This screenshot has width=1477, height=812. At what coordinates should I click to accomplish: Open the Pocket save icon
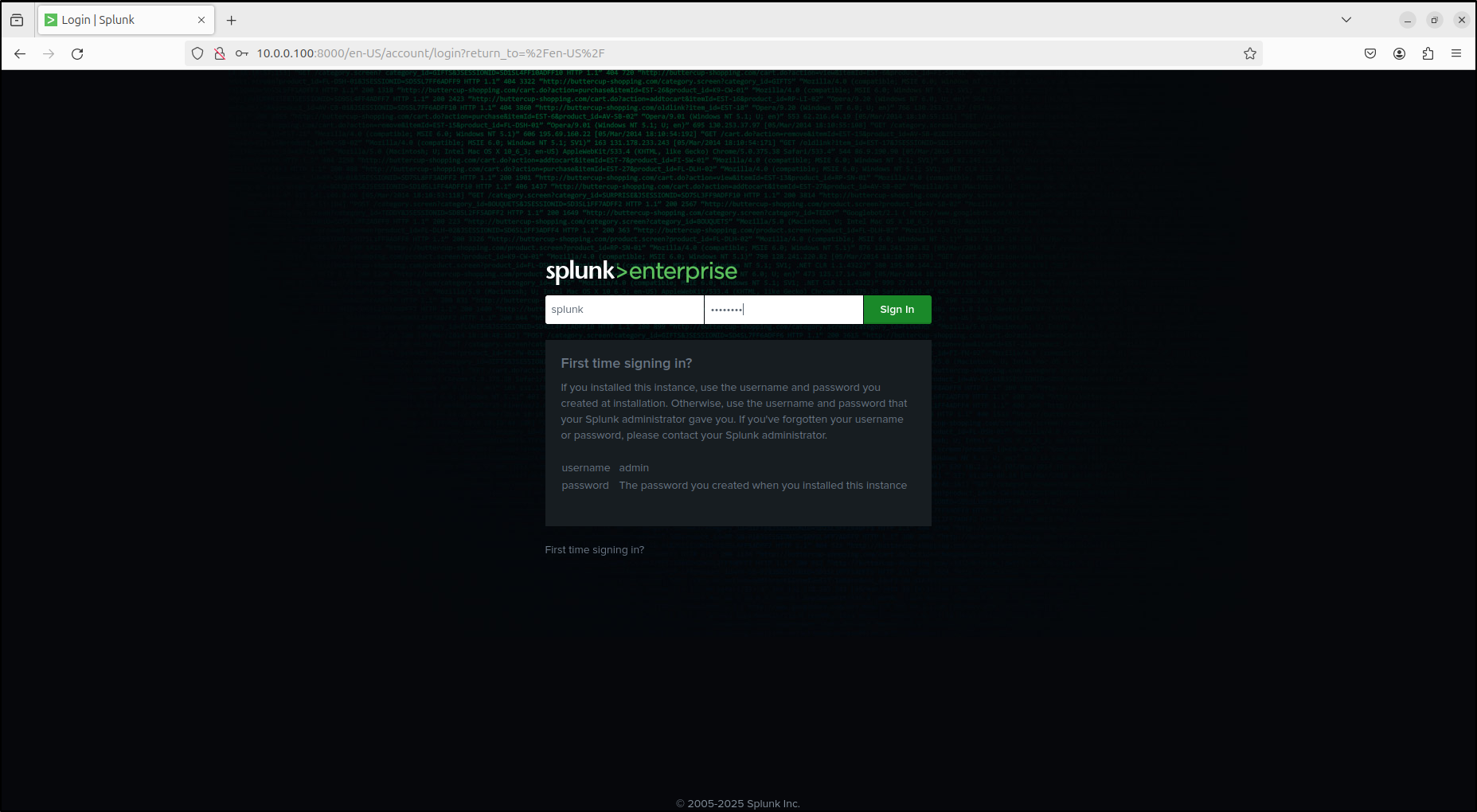pos(1370,53)
